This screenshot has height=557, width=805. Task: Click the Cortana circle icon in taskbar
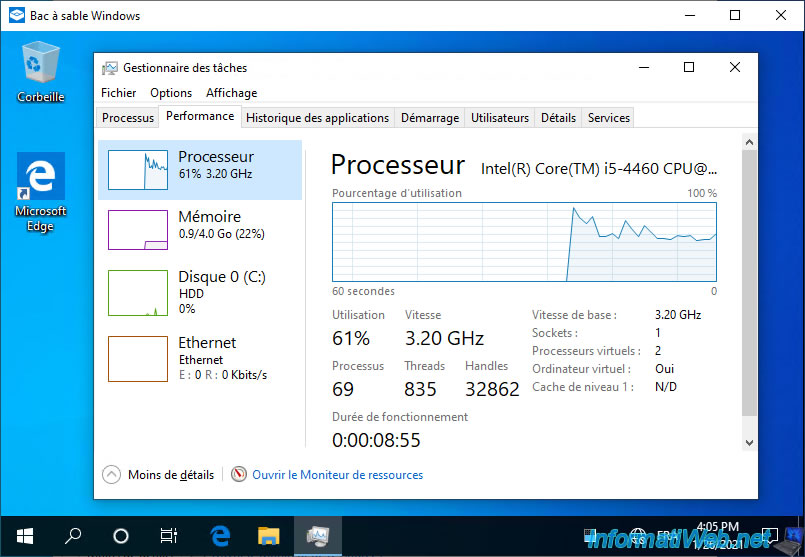[x=121, y=535]
